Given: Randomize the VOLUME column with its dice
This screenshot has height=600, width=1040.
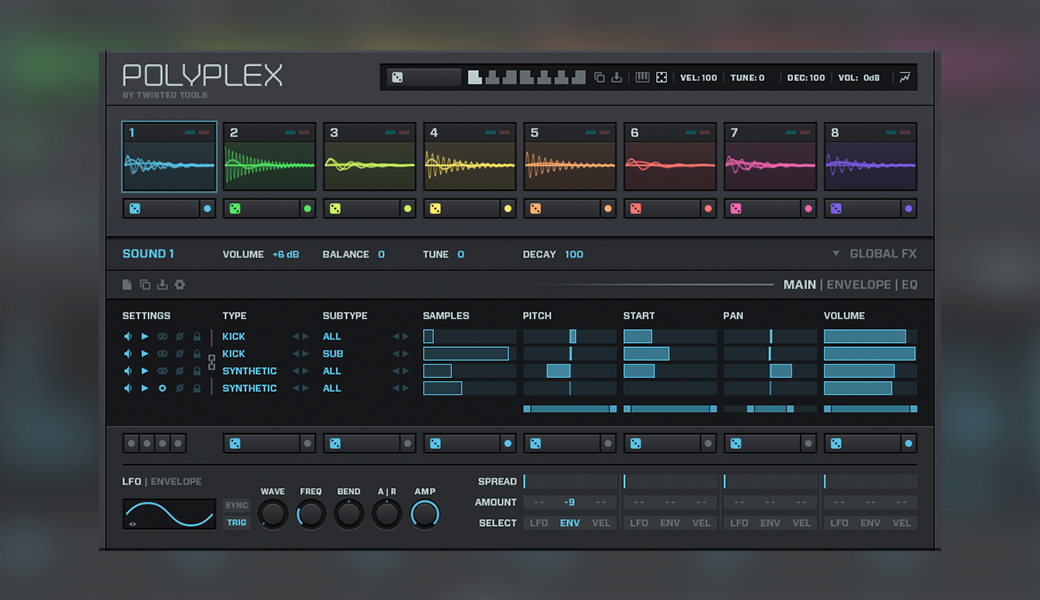Looking at the screenshot, I should click(836, 444).
